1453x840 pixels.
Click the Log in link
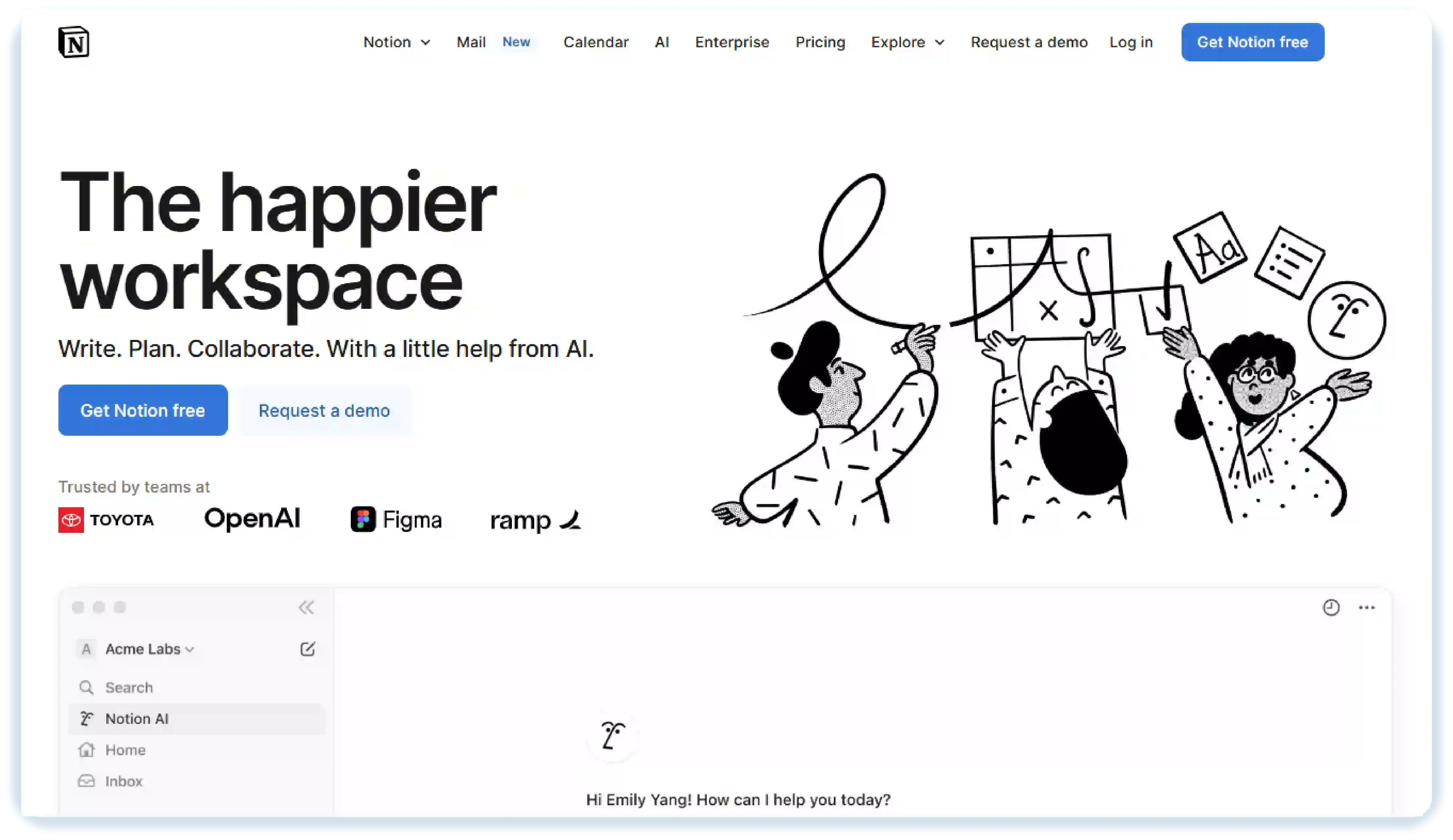1131,42
